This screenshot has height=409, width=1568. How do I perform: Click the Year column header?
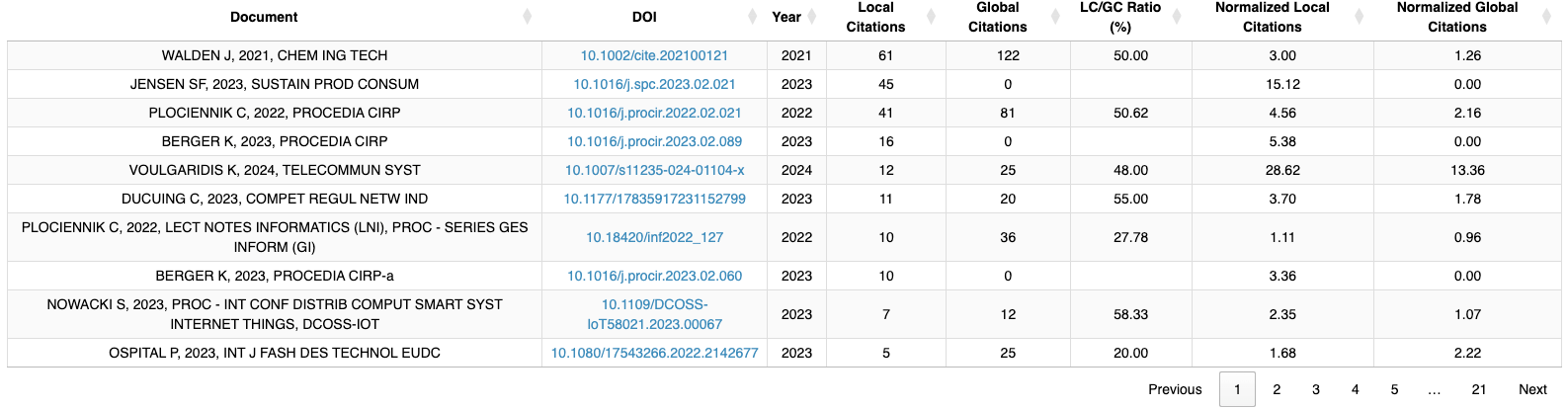[786, 17]
